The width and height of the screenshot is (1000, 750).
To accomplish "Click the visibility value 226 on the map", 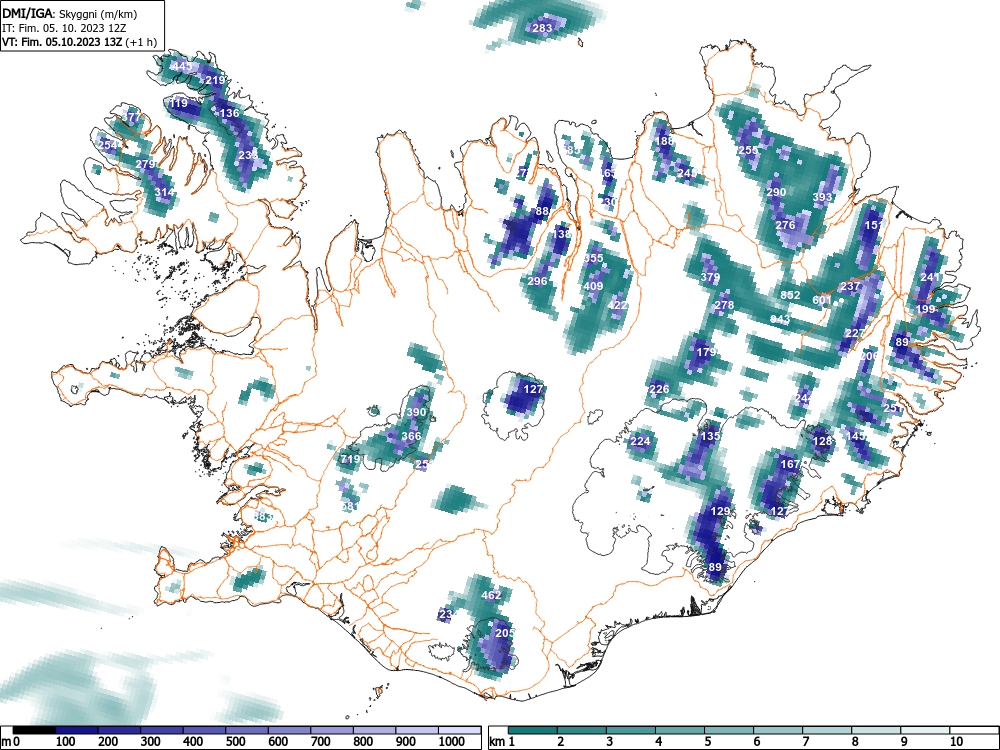I will pos(659,389).
